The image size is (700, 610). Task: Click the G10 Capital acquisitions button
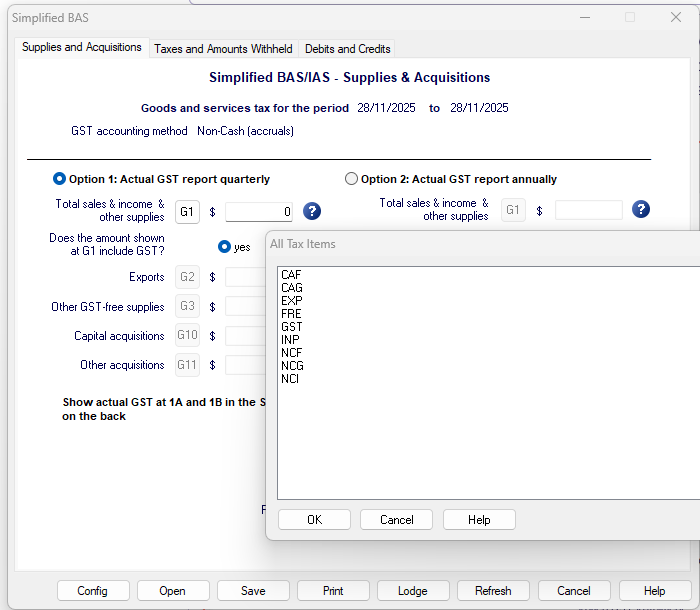187,335
